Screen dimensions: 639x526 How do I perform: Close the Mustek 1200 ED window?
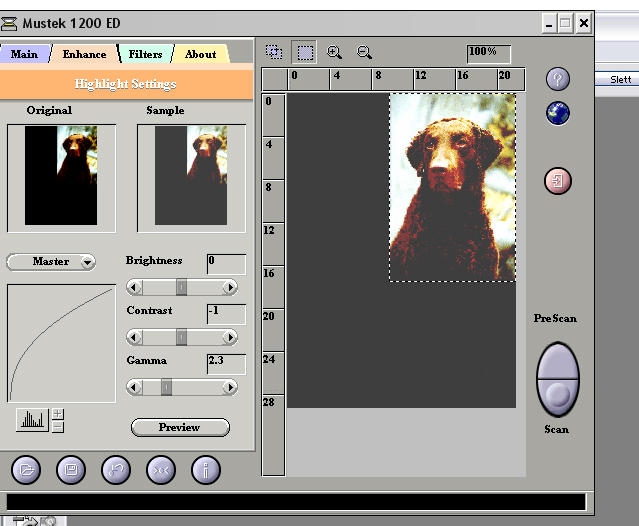[584, 23]
